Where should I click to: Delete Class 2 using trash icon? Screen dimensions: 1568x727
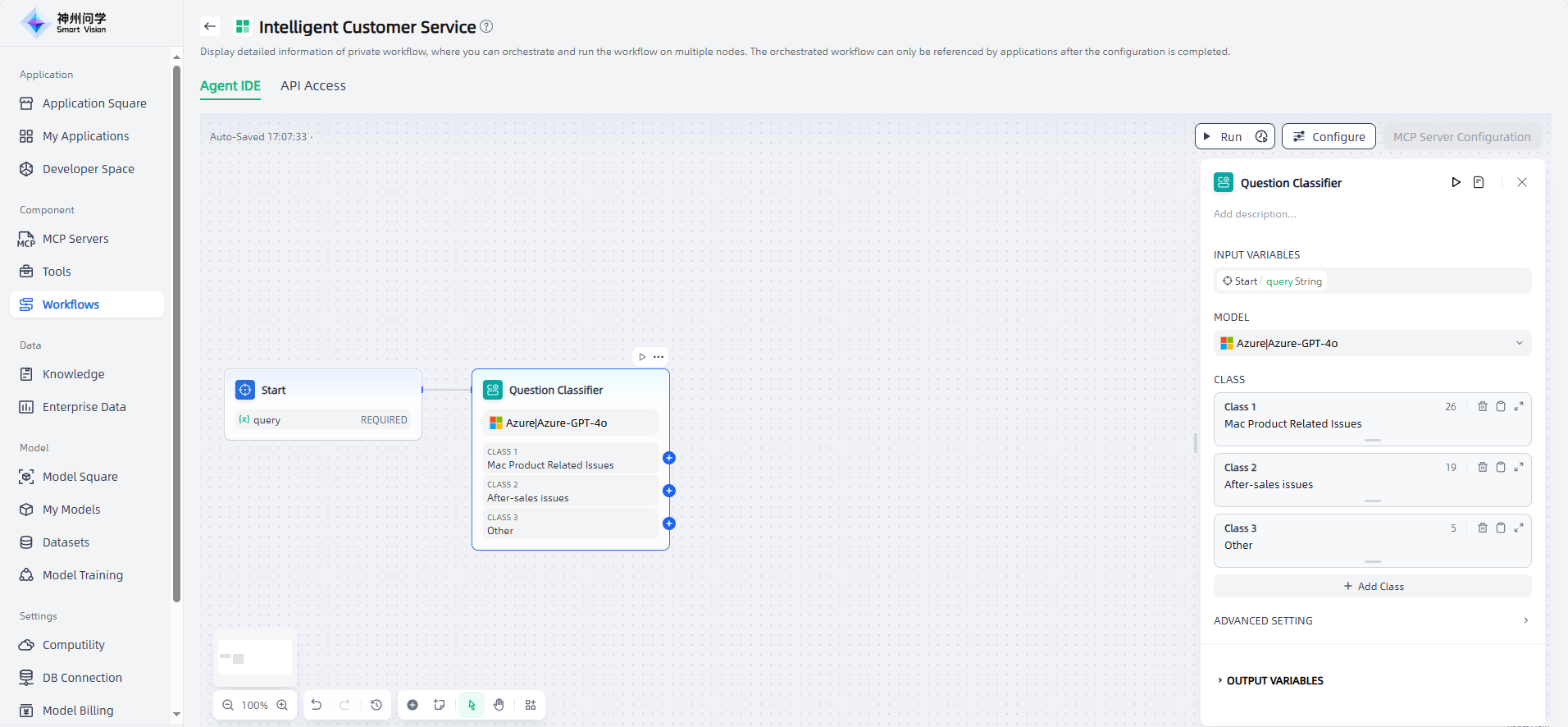[1482, 467]
